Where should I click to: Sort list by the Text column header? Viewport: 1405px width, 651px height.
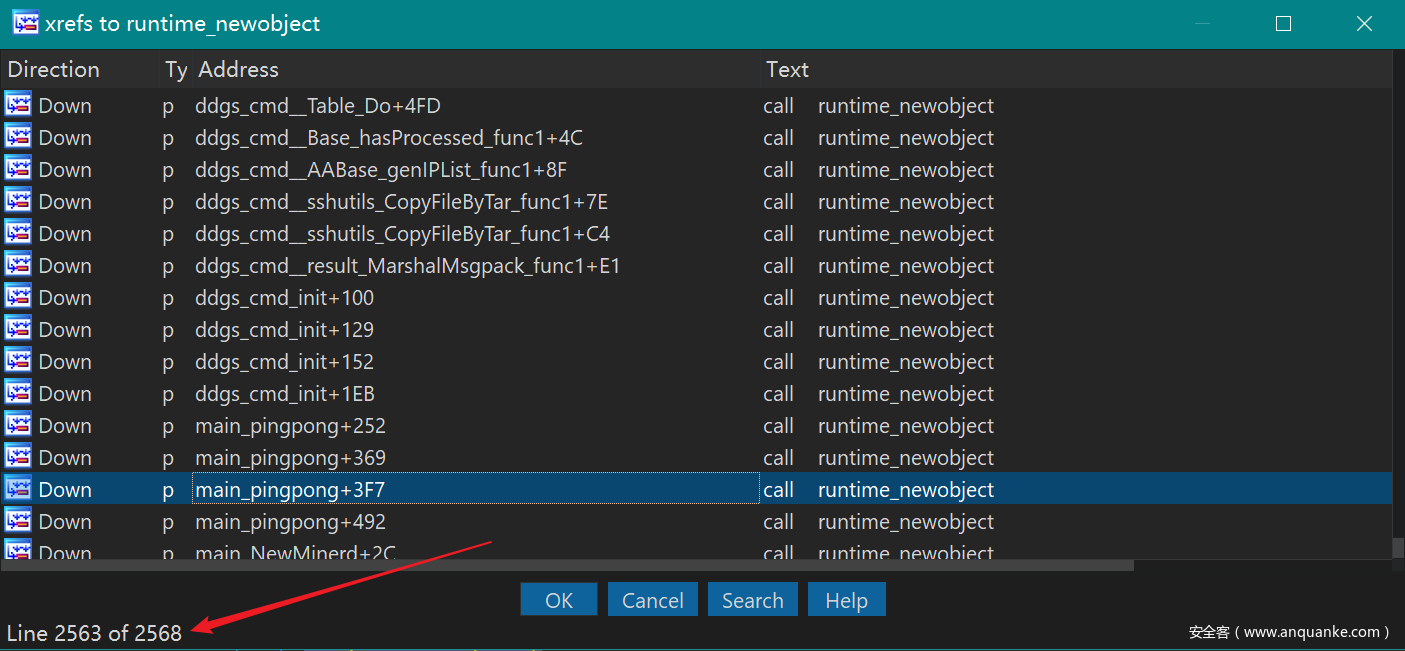[x=787, y=70]
